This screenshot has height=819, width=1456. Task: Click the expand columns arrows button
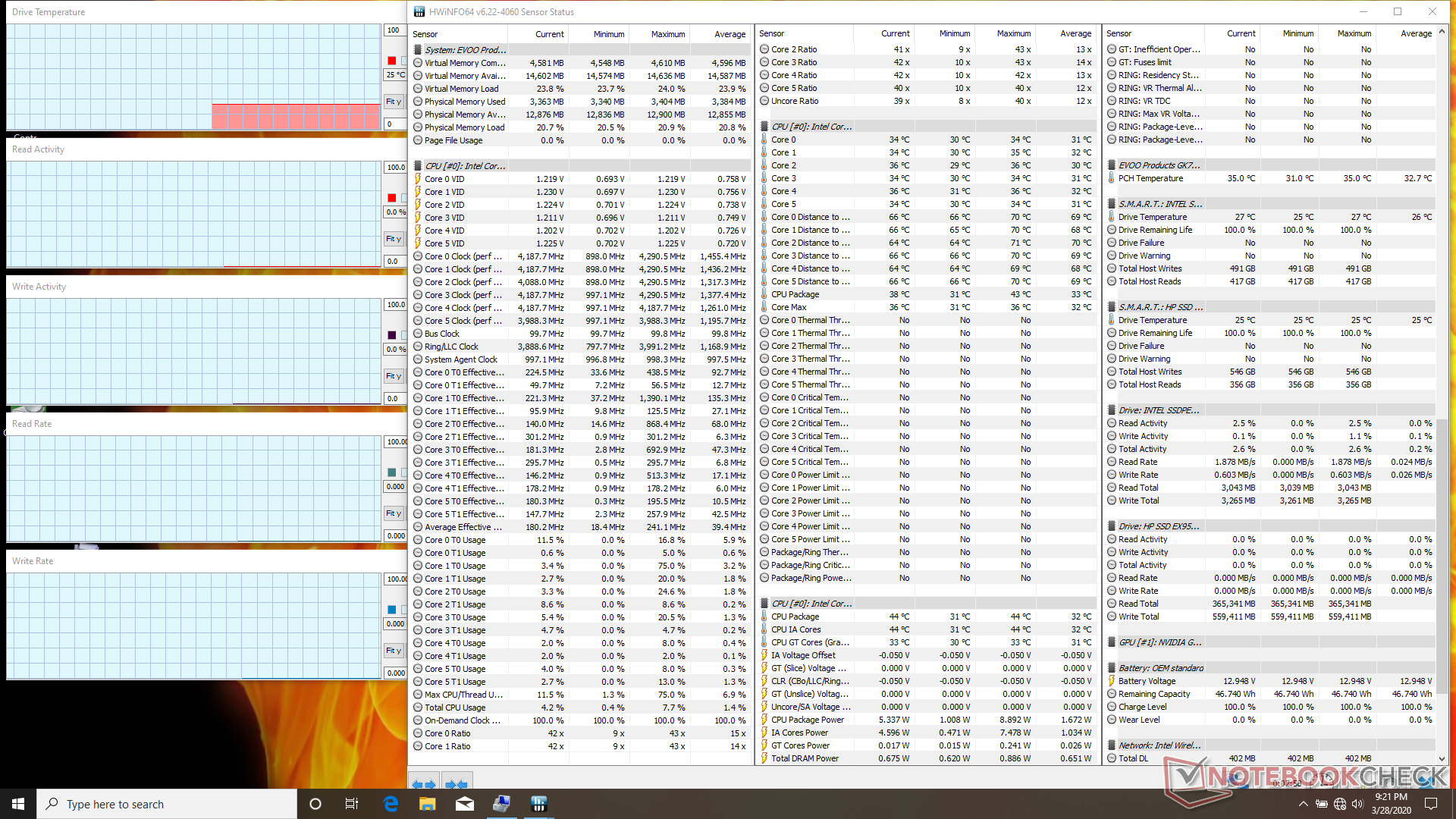point(424,783)
